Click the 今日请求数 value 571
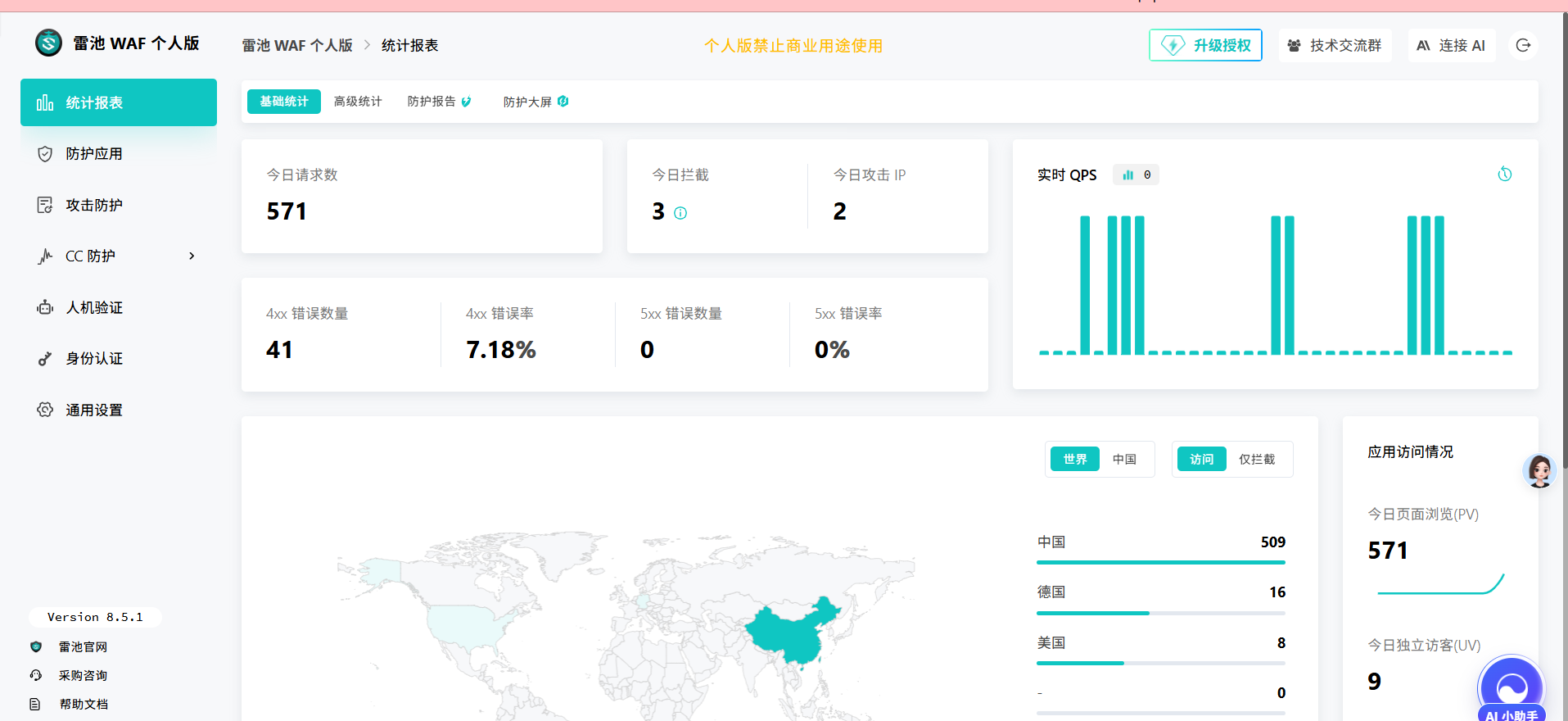The width and height of the screenshot is (1568, 721). [287, 211]
